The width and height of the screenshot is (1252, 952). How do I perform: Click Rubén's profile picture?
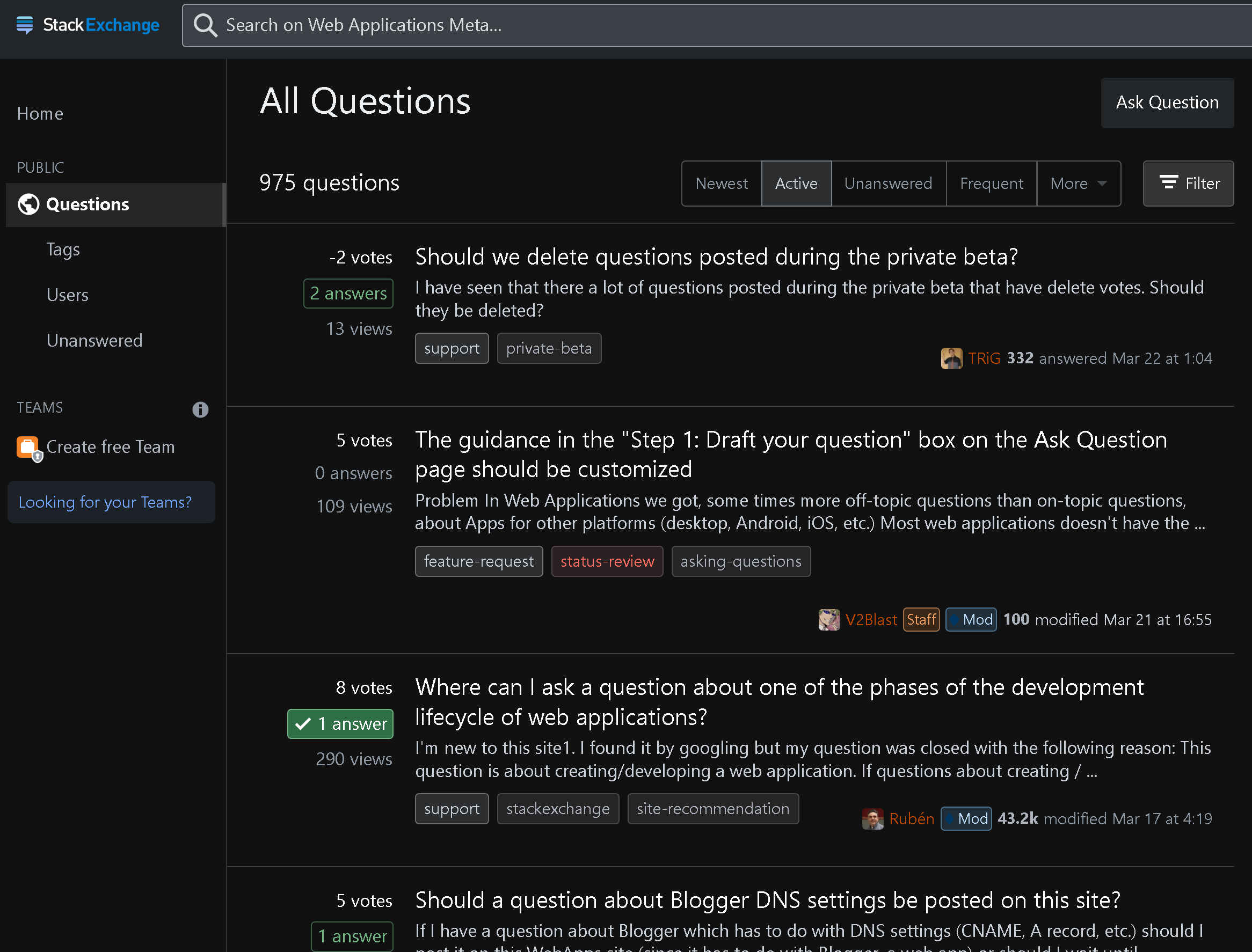(x=873, y=819)
